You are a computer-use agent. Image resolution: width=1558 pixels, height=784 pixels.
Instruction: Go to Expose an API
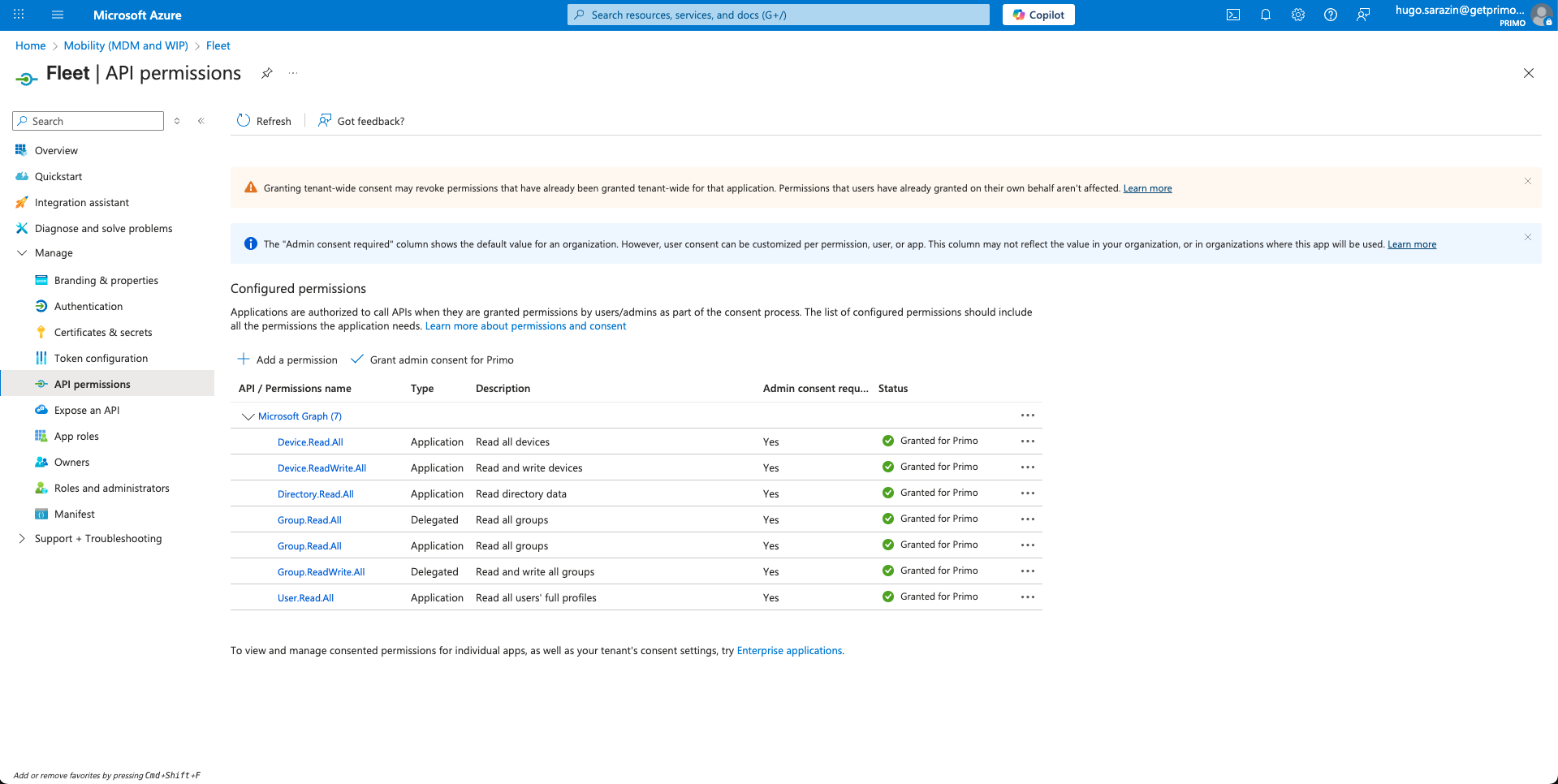(x=87, y=411)
